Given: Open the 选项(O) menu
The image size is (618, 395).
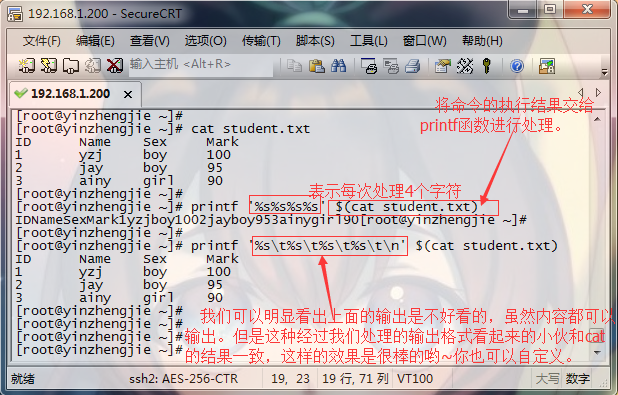Looking at the screenshot, I should 205,41.
